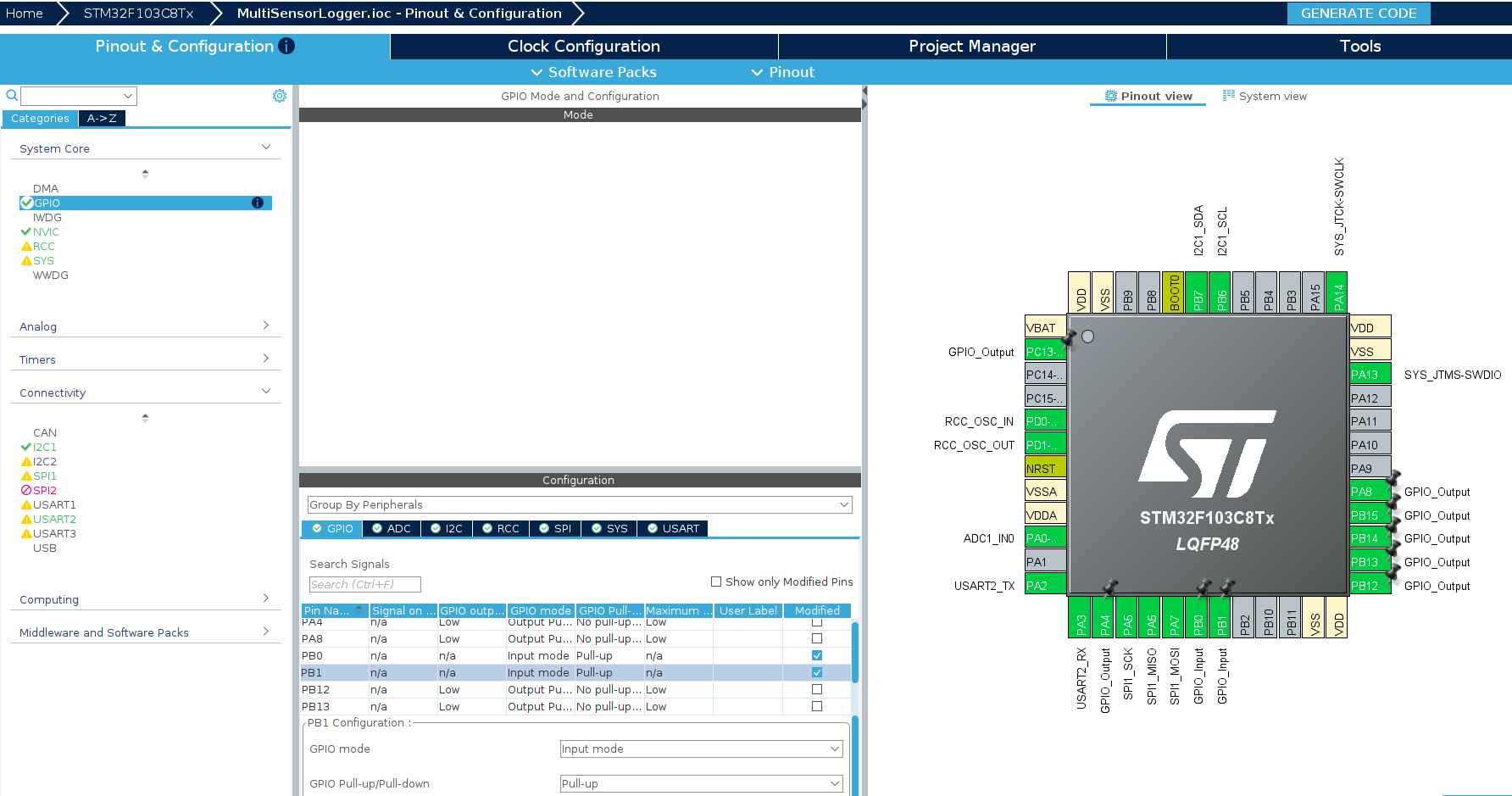Image resolution: width=1512 pixels, height=796 pixels.
Task: Switch to the ADC peripheral tab
Action: 392,528
